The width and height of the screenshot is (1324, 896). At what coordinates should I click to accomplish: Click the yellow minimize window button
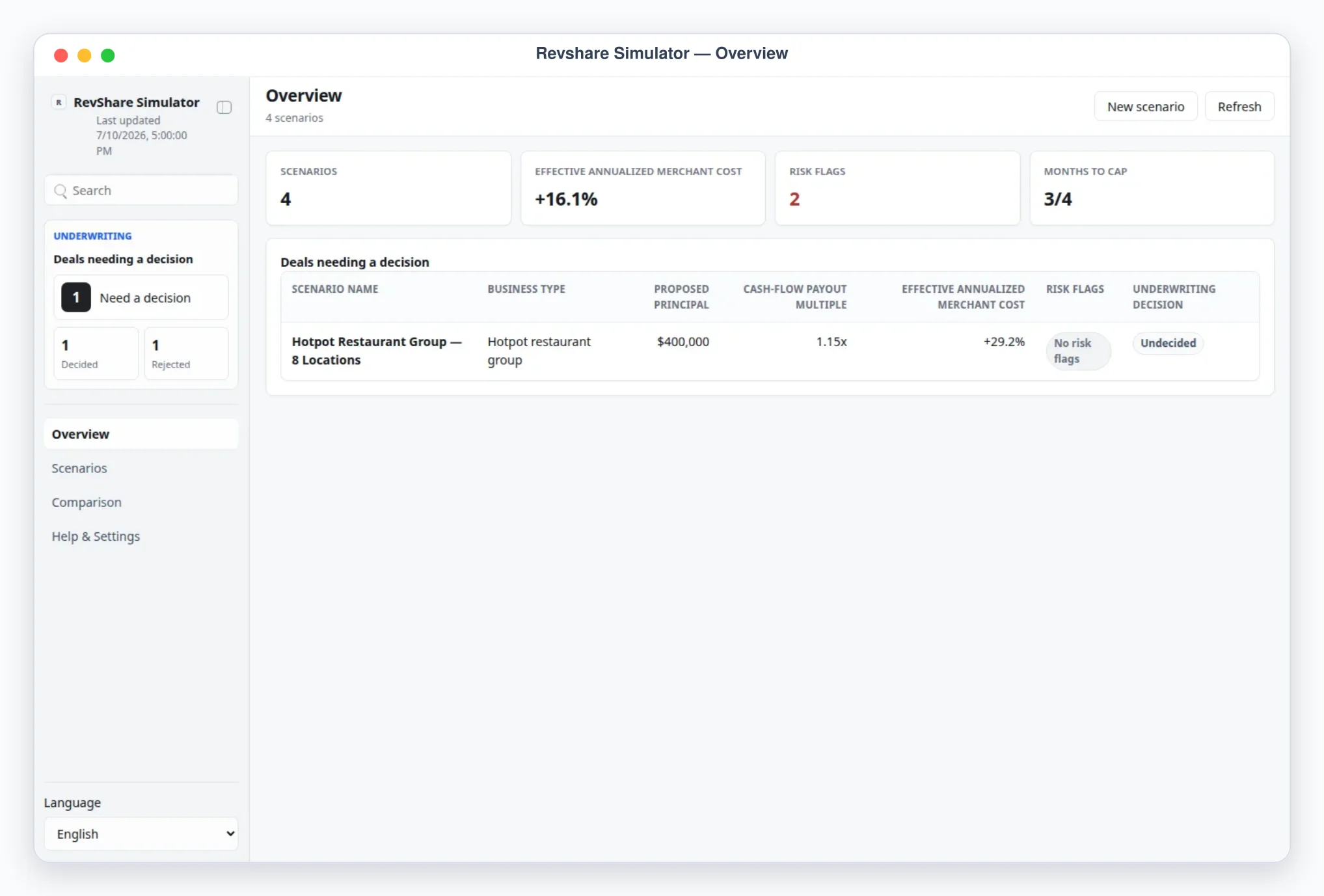tap(84, 55)
